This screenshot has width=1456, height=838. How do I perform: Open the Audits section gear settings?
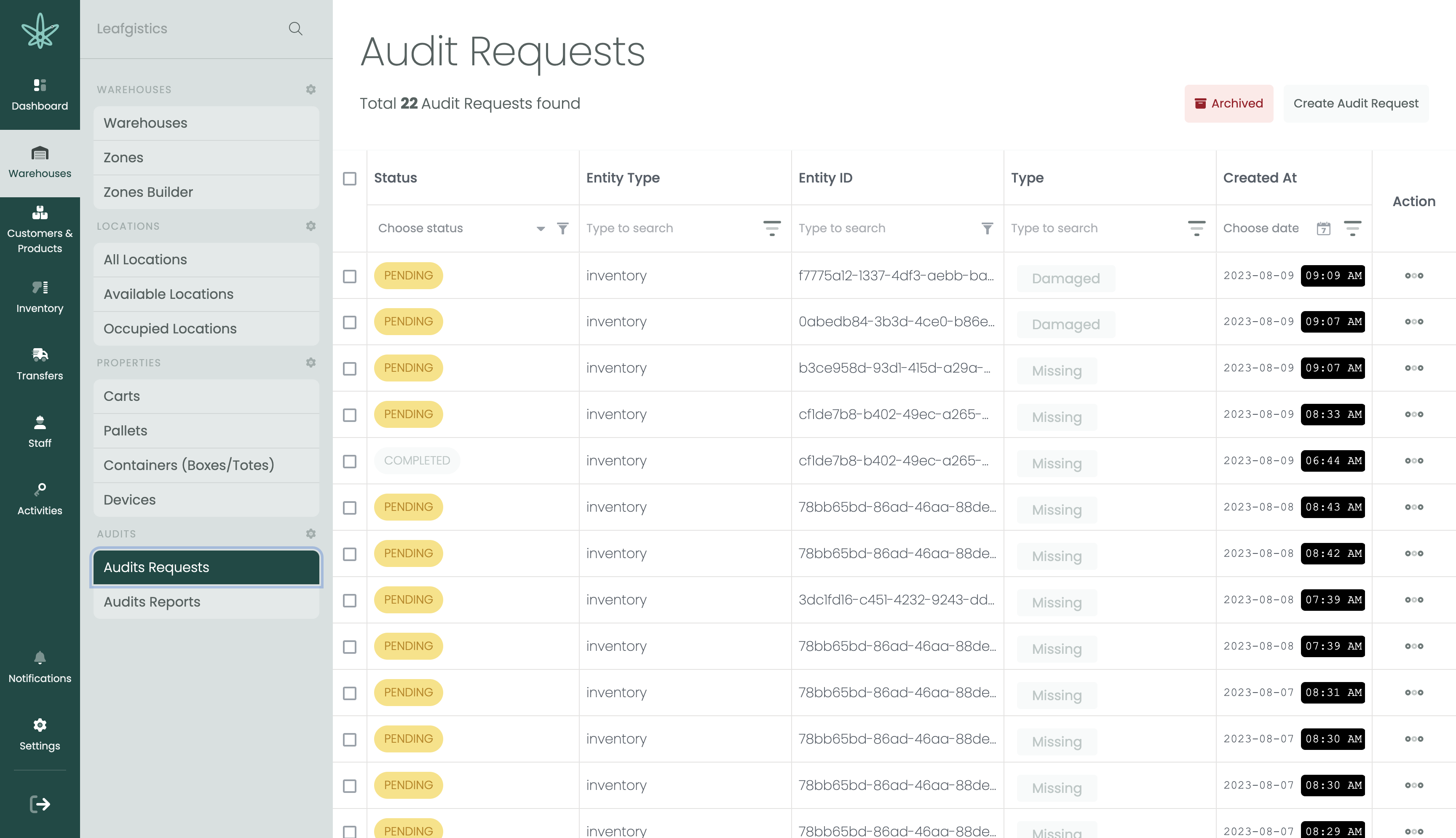310,534
